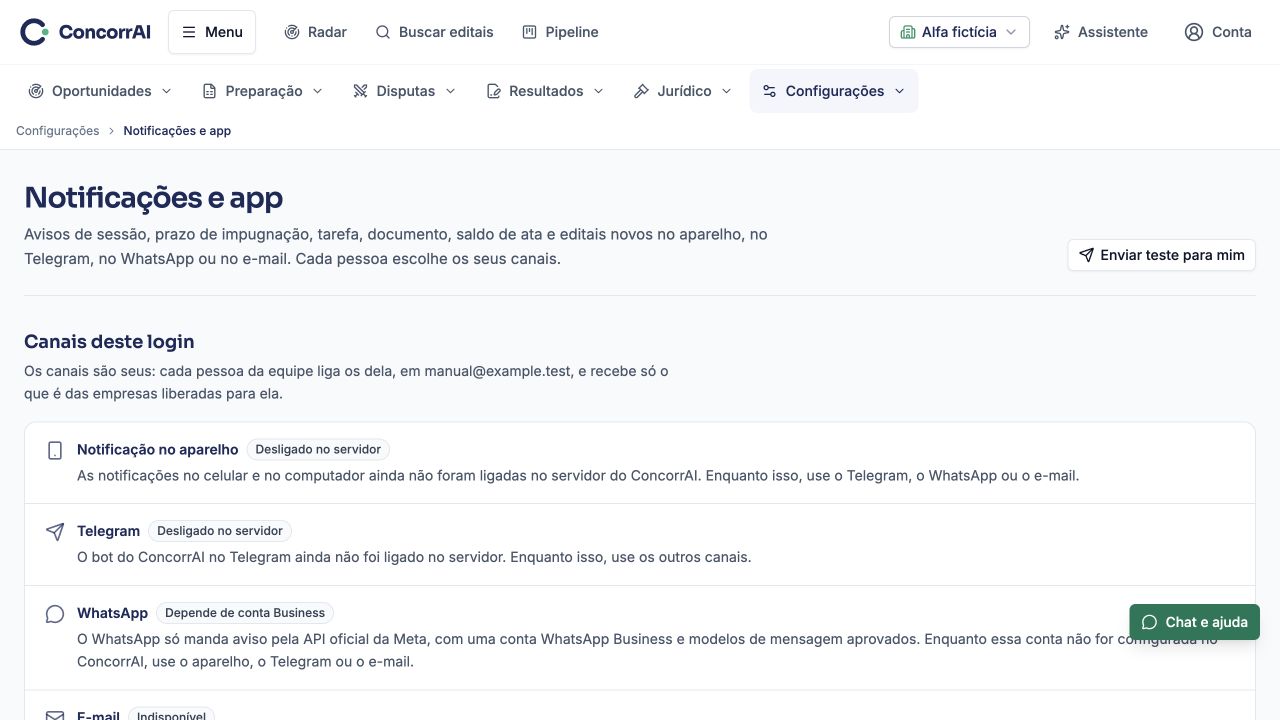Click the "WhatsApp" channel title
Screen dimensions: 1280x720
112,613
